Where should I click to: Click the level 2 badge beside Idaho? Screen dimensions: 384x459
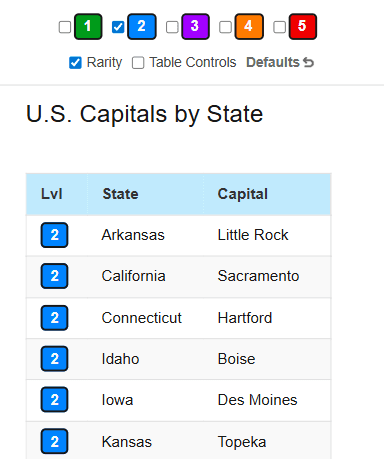point(54,359)
